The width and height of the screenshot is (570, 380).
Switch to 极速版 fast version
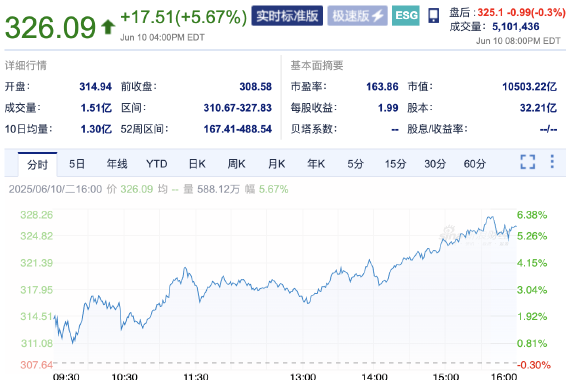click(357, 15)
